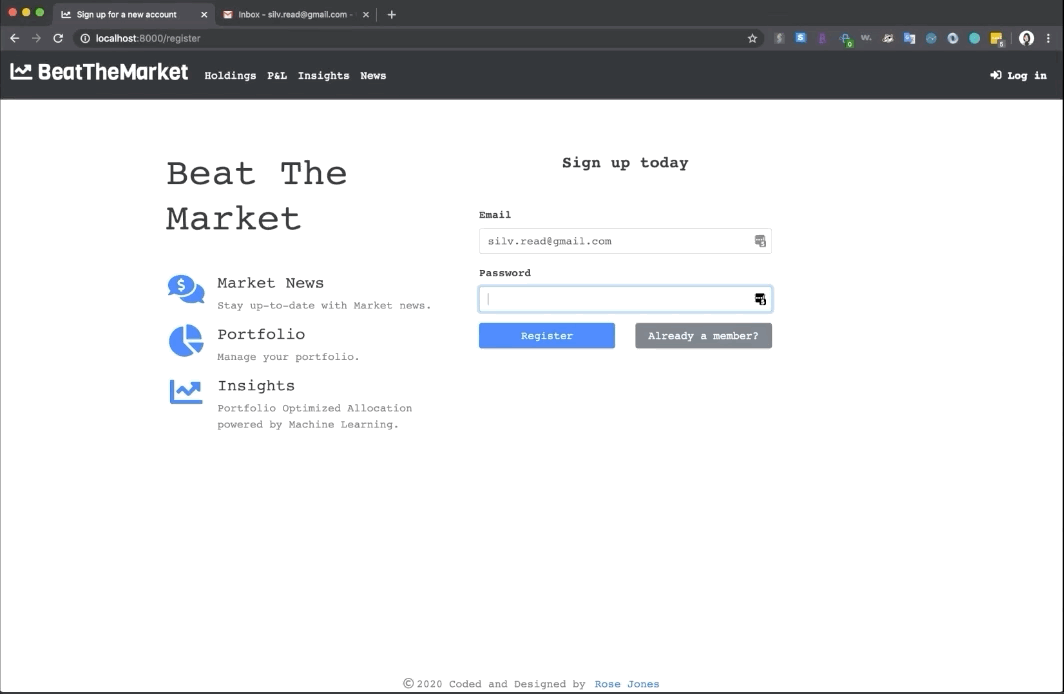Open the P&L nav item

[x=277, y=75]
